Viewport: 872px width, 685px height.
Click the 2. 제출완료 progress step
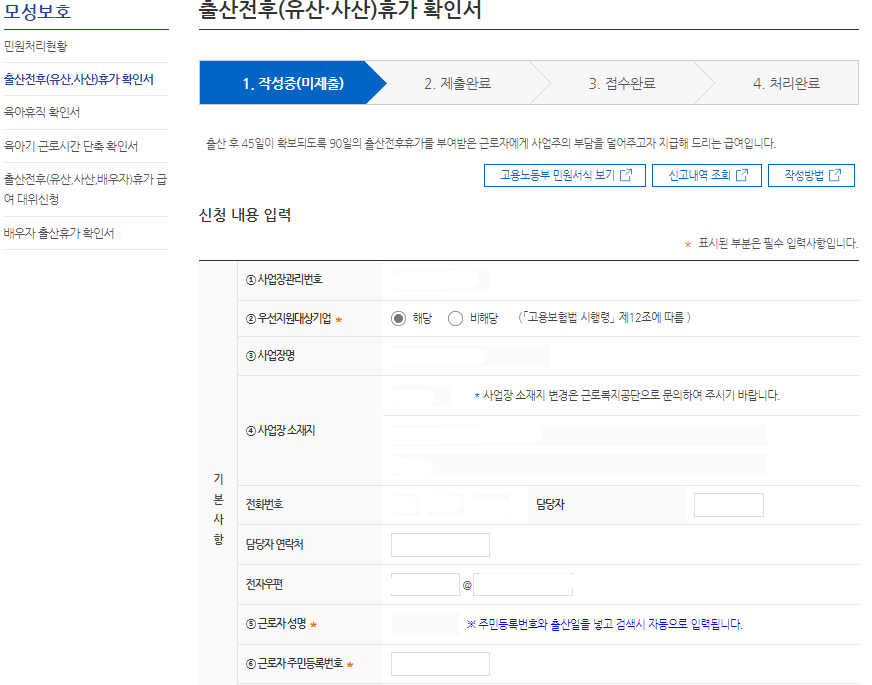[x=455, y=85]
